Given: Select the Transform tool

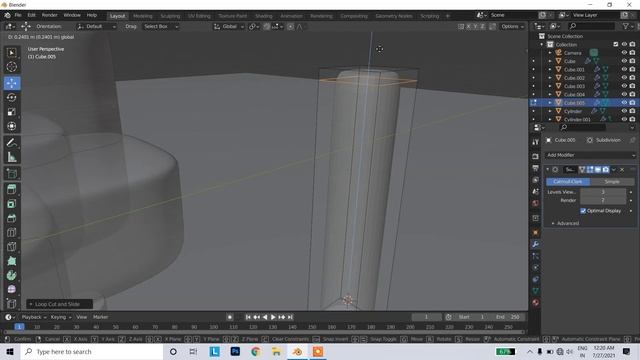Looking at the screenshot, I should 11,126.
